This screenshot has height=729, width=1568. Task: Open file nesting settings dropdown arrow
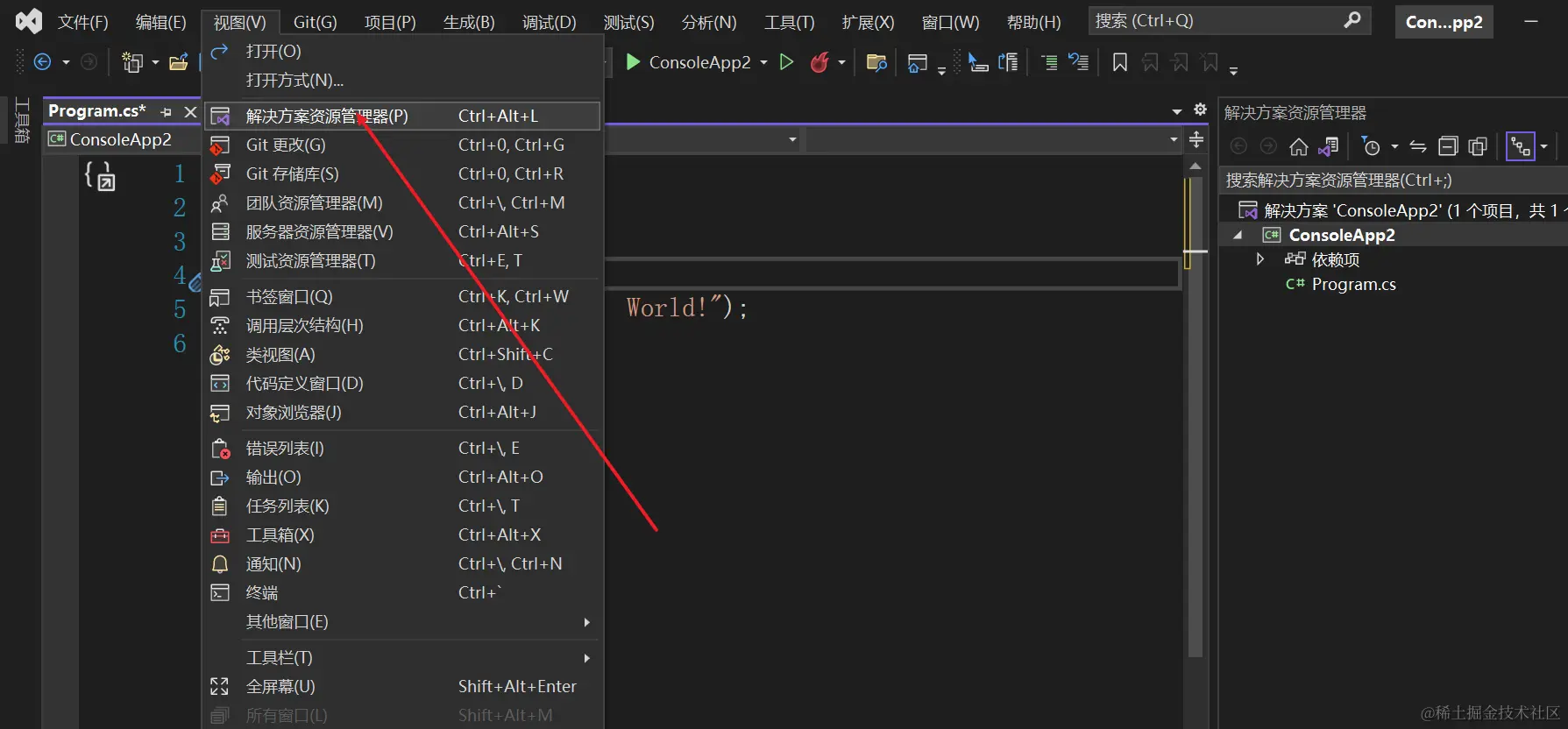[x=1544, y=147]
